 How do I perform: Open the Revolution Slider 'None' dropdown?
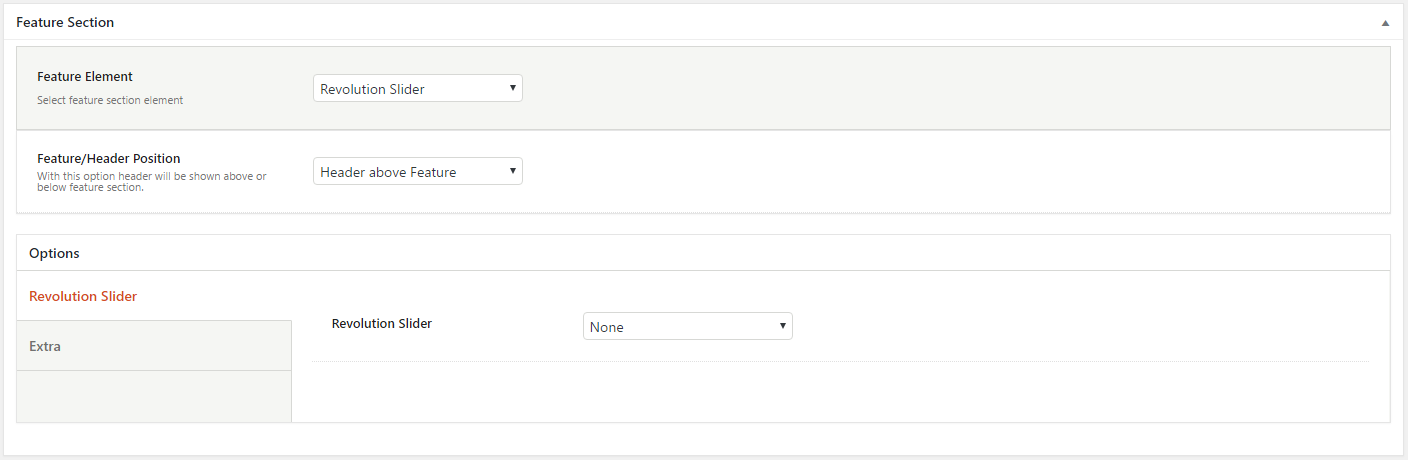pyautogui.click(x=687, y=327)
